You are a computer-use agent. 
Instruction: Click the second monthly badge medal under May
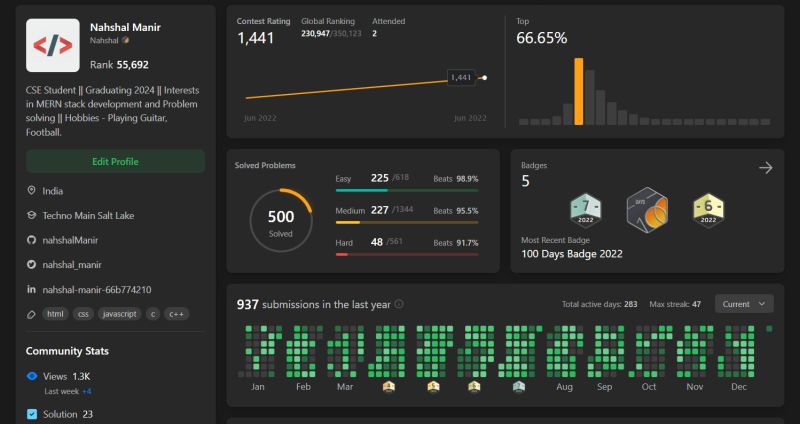(433, 387)
